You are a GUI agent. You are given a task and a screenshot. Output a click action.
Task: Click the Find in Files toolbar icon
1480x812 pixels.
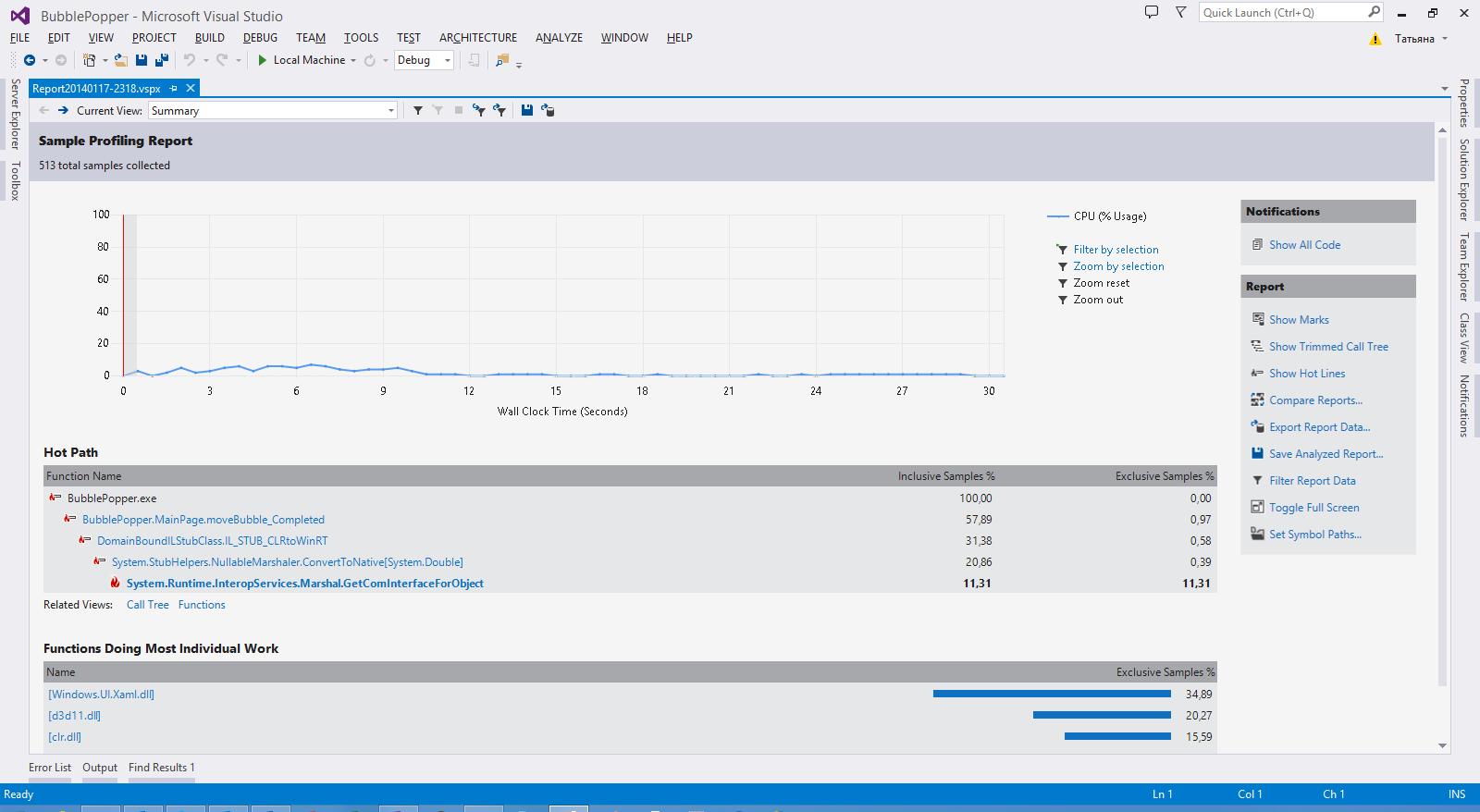pos(502,60)
